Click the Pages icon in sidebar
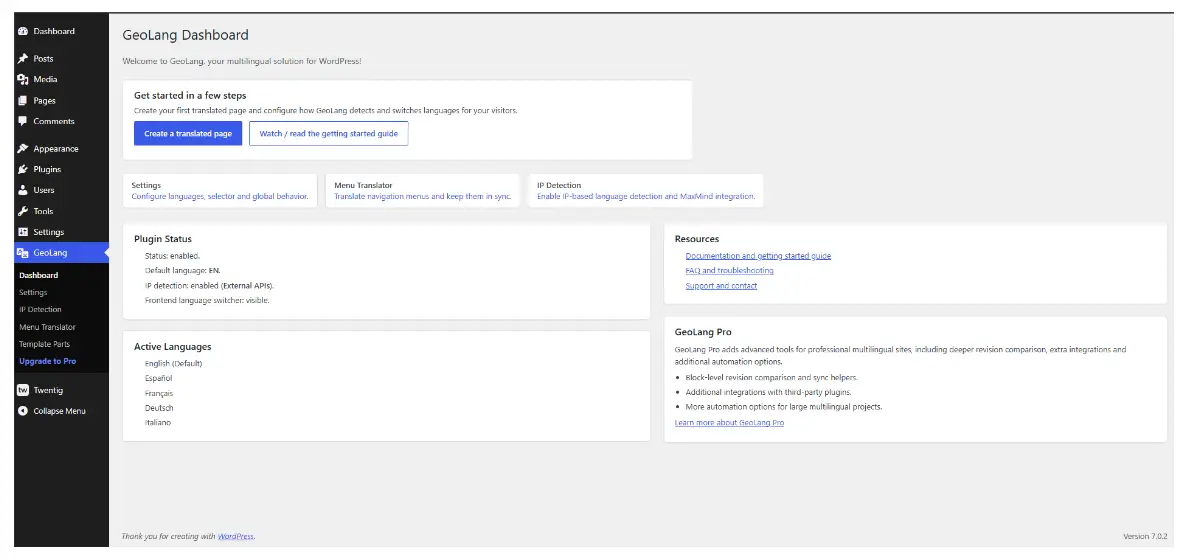The width and height of the screenshot is (1200, 560). 23,101
